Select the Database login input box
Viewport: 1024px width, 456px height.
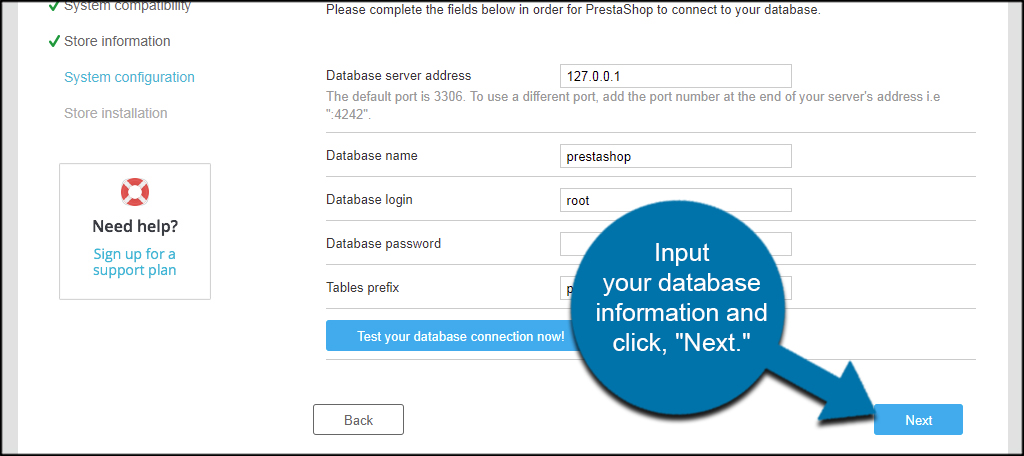coord(675,200)
